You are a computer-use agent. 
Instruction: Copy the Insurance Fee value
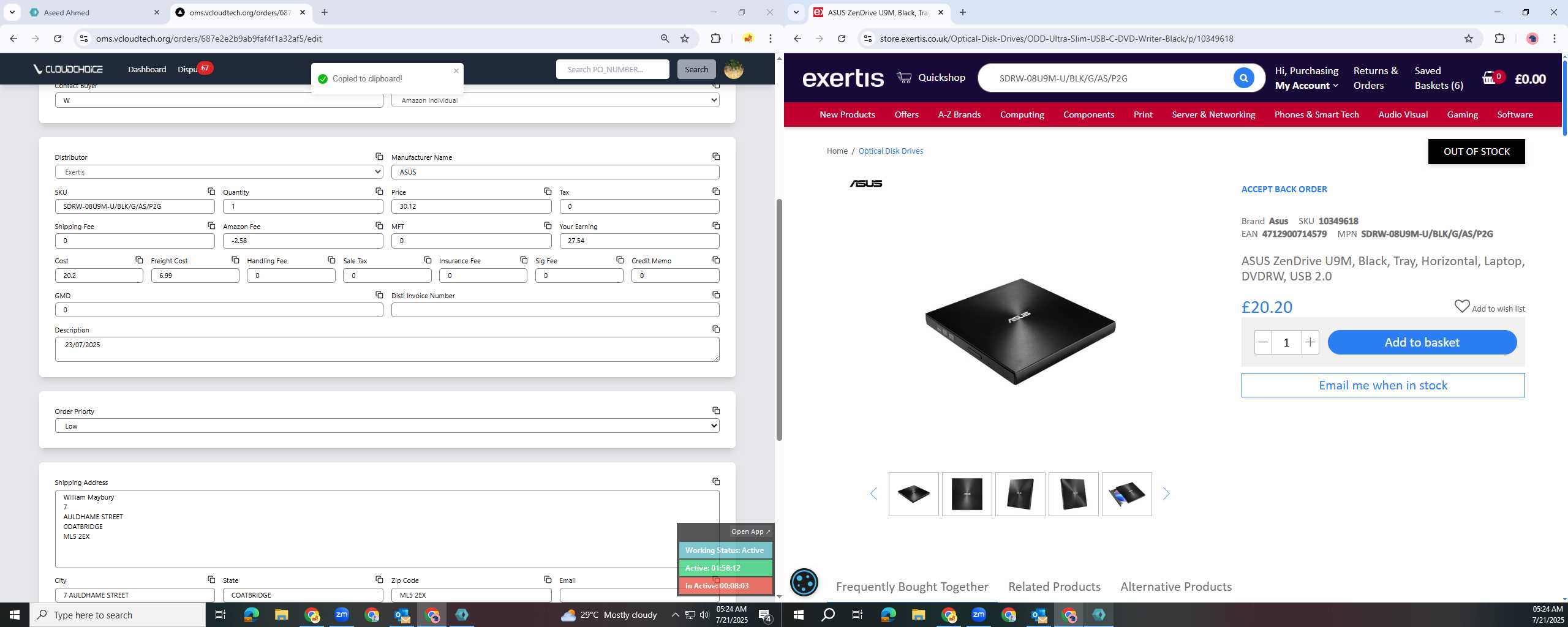pyautogui.click(x=524, y=260)
